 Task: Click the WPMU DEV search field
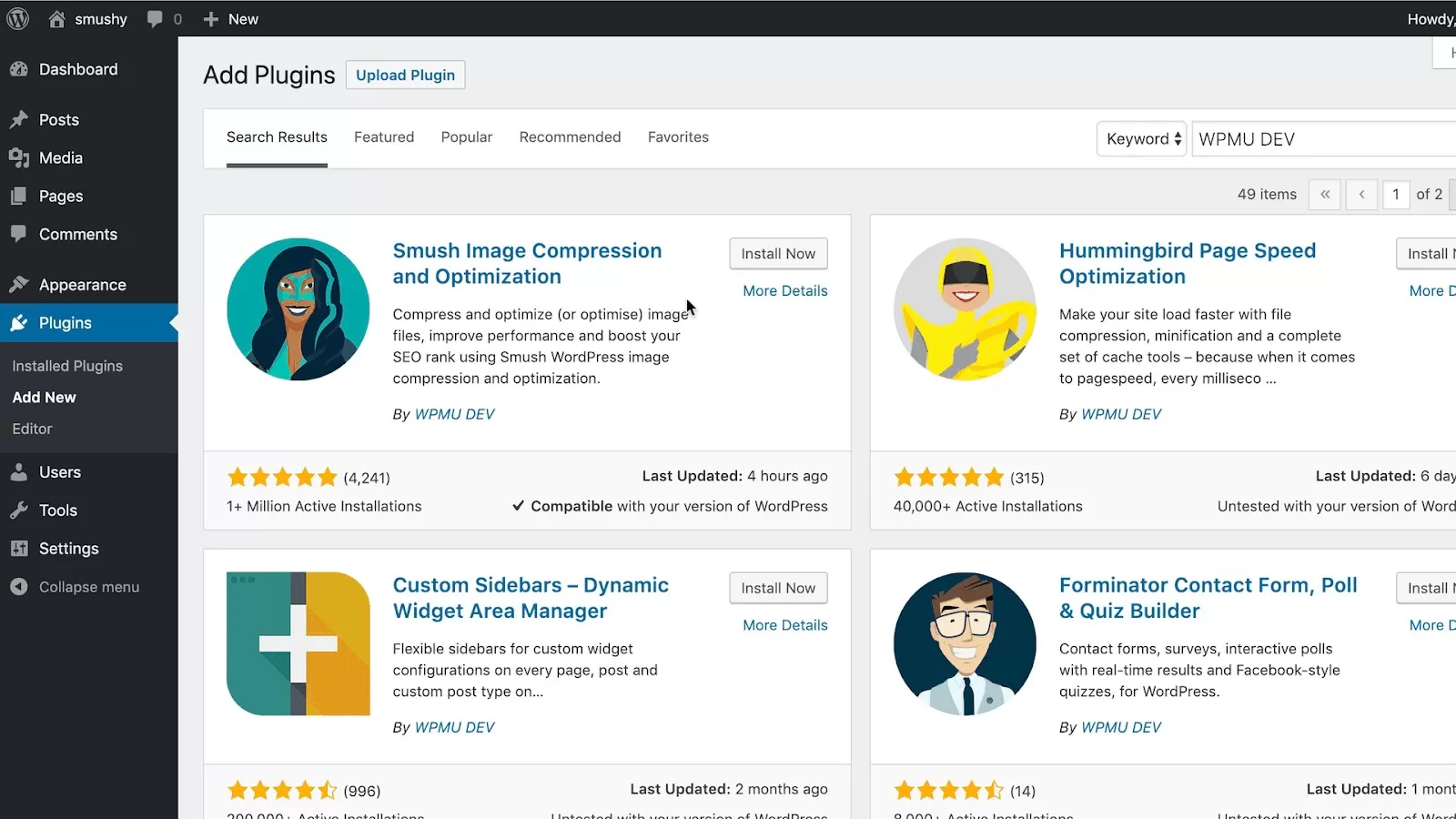1319,139
